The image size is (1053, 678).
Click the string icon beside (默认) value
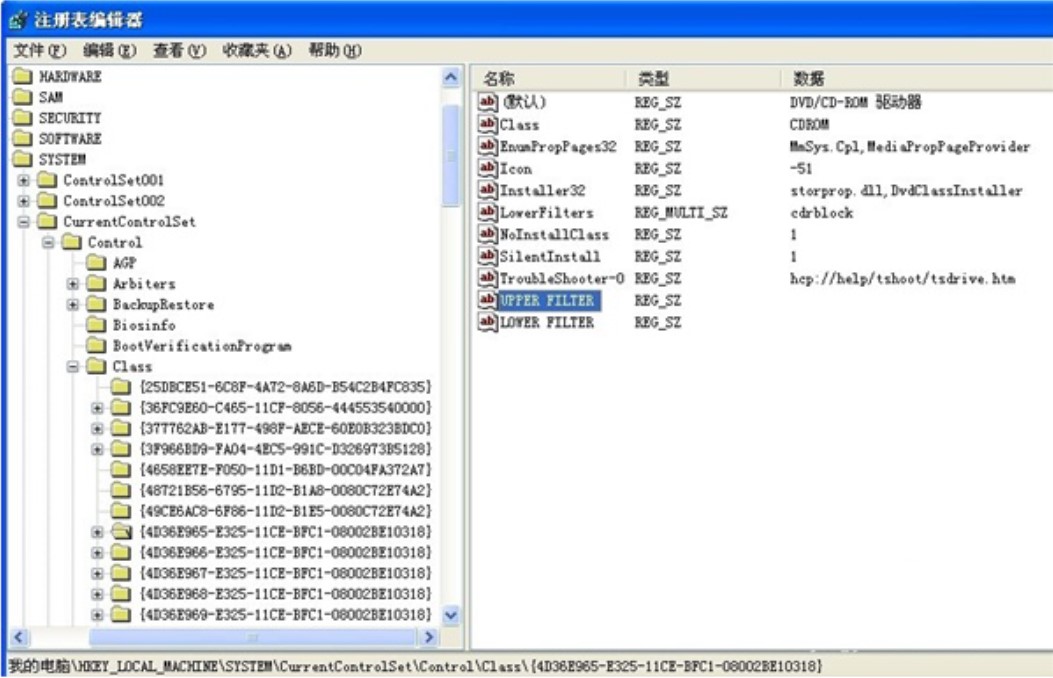[x=488, y=101]
